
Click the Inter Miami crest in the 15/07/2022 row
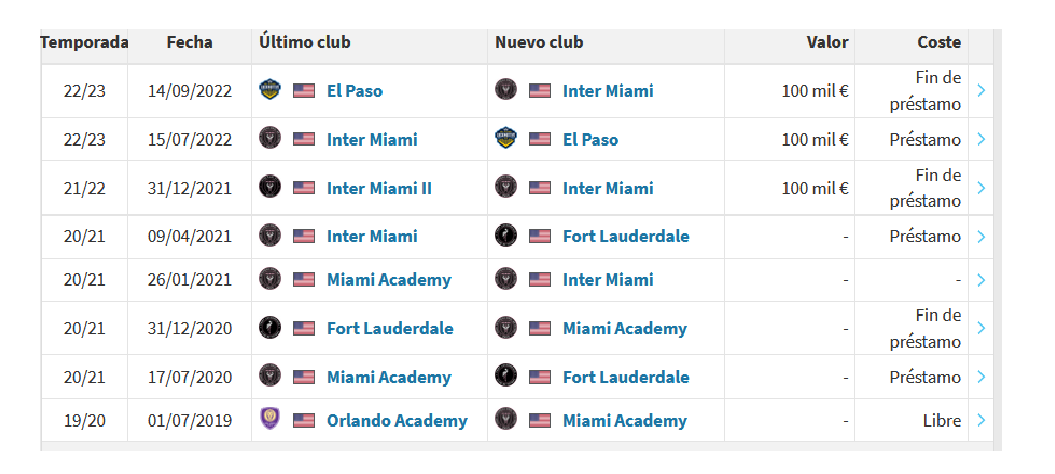coord(269,139)
